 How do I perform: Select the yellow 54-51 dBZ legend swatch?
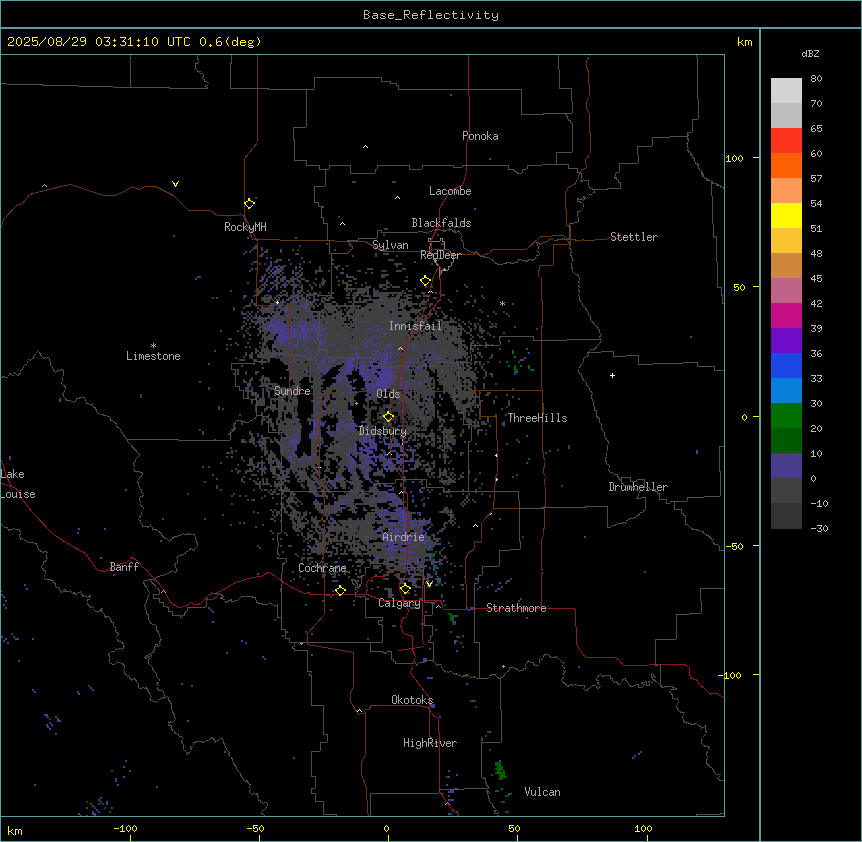click(x=786, y=215)
